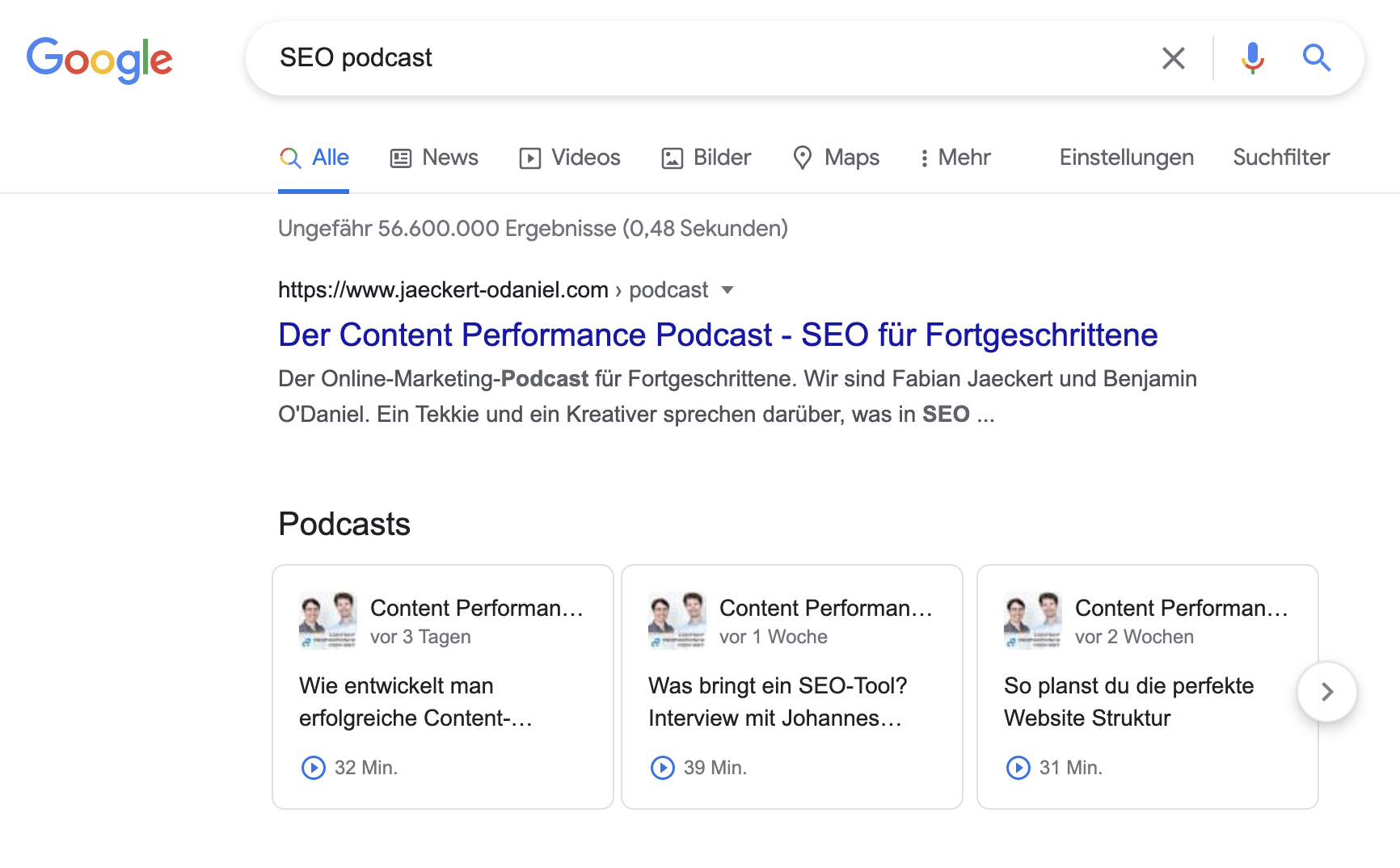Click the blue magnifier search button
Image resolution: width=1400 pixels, height=868 pixels.
(x=1316, y=58)
